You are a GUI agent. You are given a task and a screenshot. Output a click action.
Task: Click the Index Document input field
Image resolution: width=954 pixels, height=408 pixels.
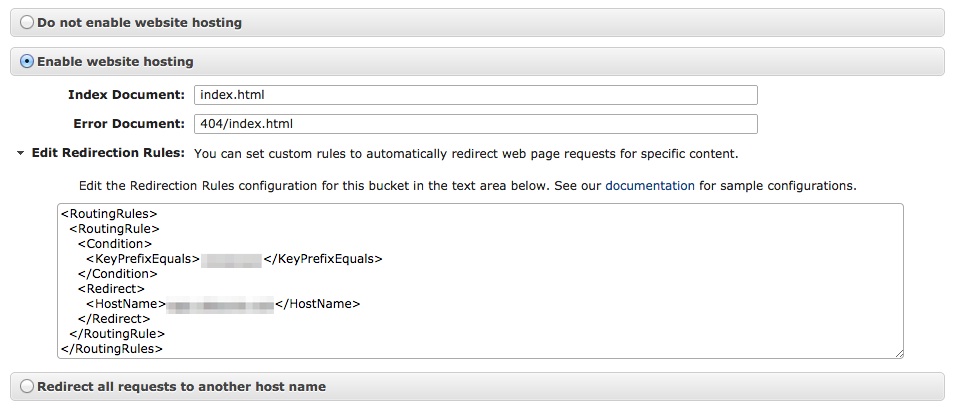coord(475,95)
